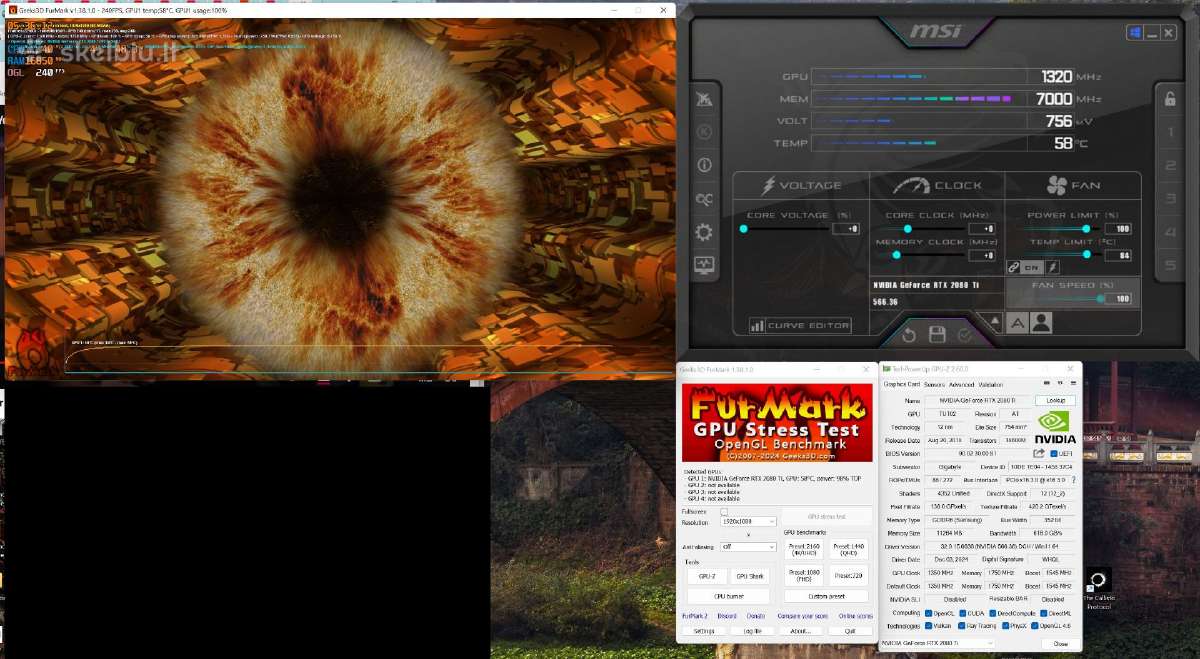This screenshot has width=1200, height=659.
Task: Run Preset:2160 (4K/UHD) benchmark
Action: click(804, 549)
